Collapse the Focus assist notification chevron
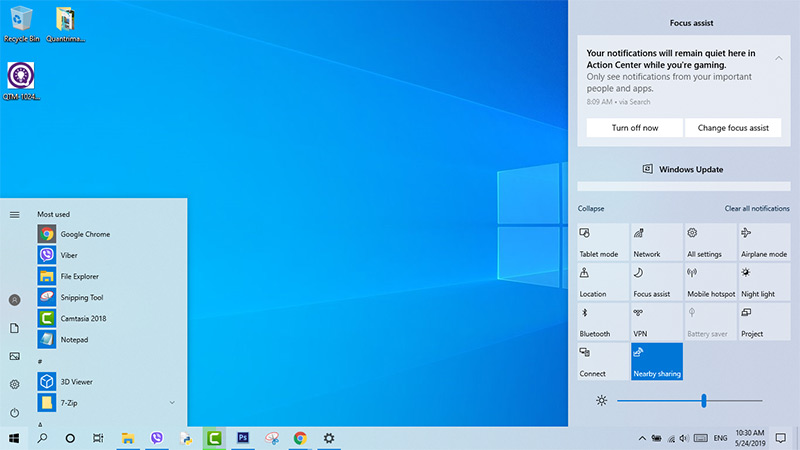This screenshot has height=450, width=800. click(779, 58)
